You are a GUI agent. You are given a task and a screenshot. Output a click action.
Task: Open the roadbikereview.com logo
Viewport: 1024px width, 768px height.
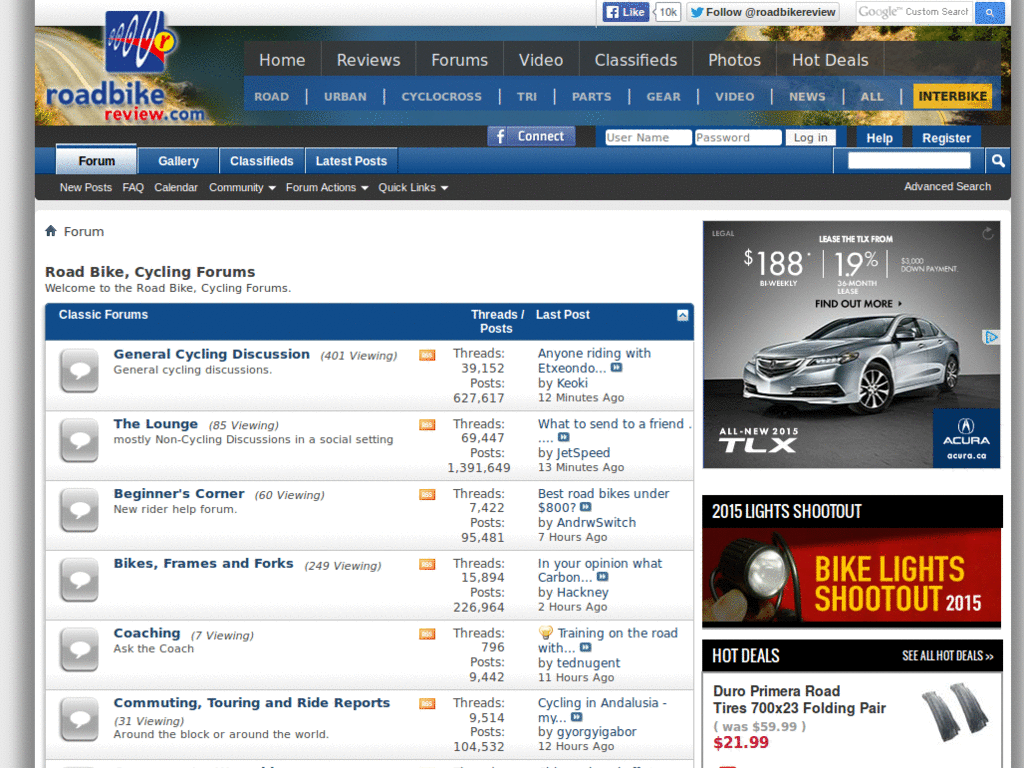[x=126, y=69]
